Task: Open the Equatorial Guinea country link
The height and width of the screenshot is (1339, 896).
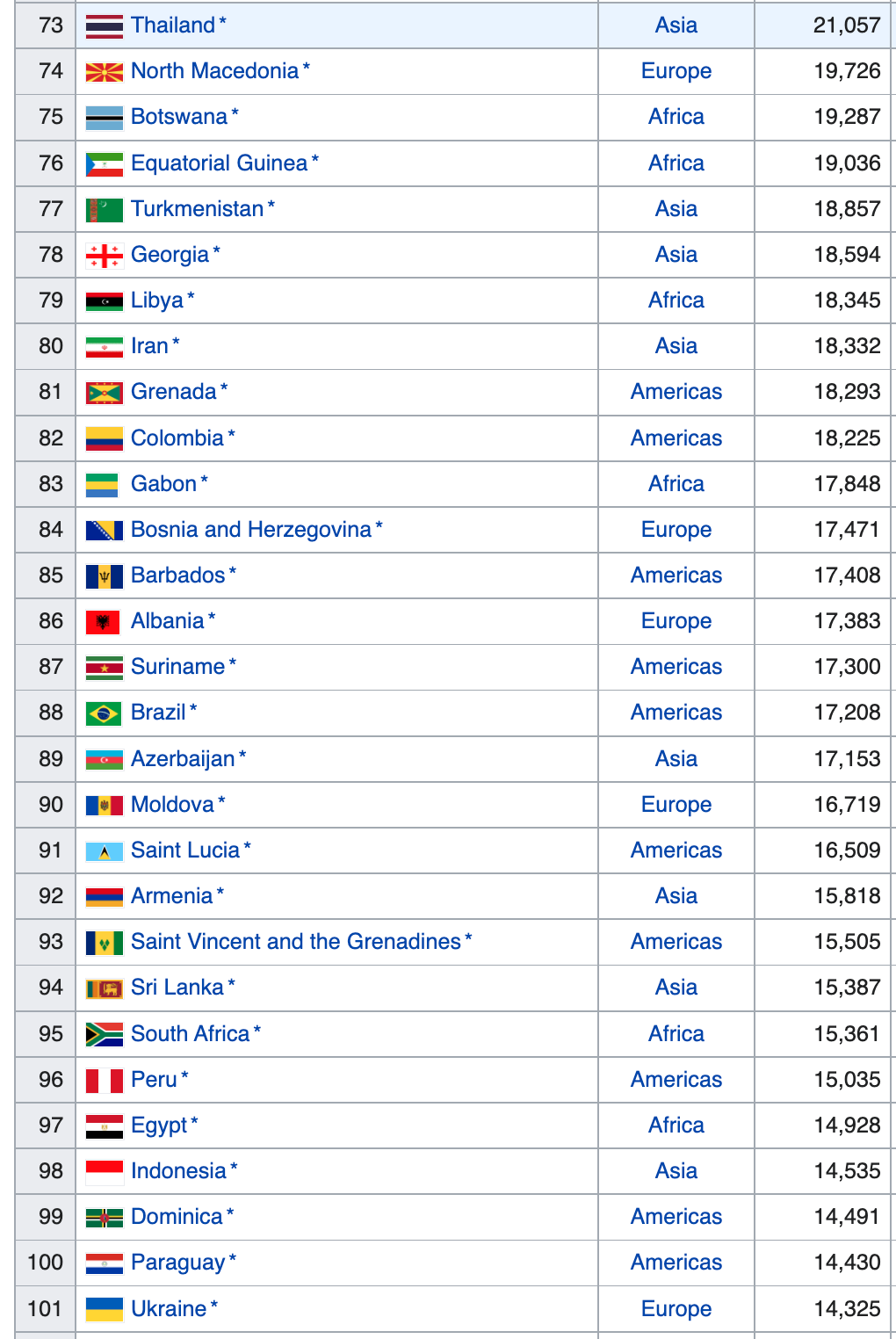Action: pyautogui.click(x=219, y=163)
